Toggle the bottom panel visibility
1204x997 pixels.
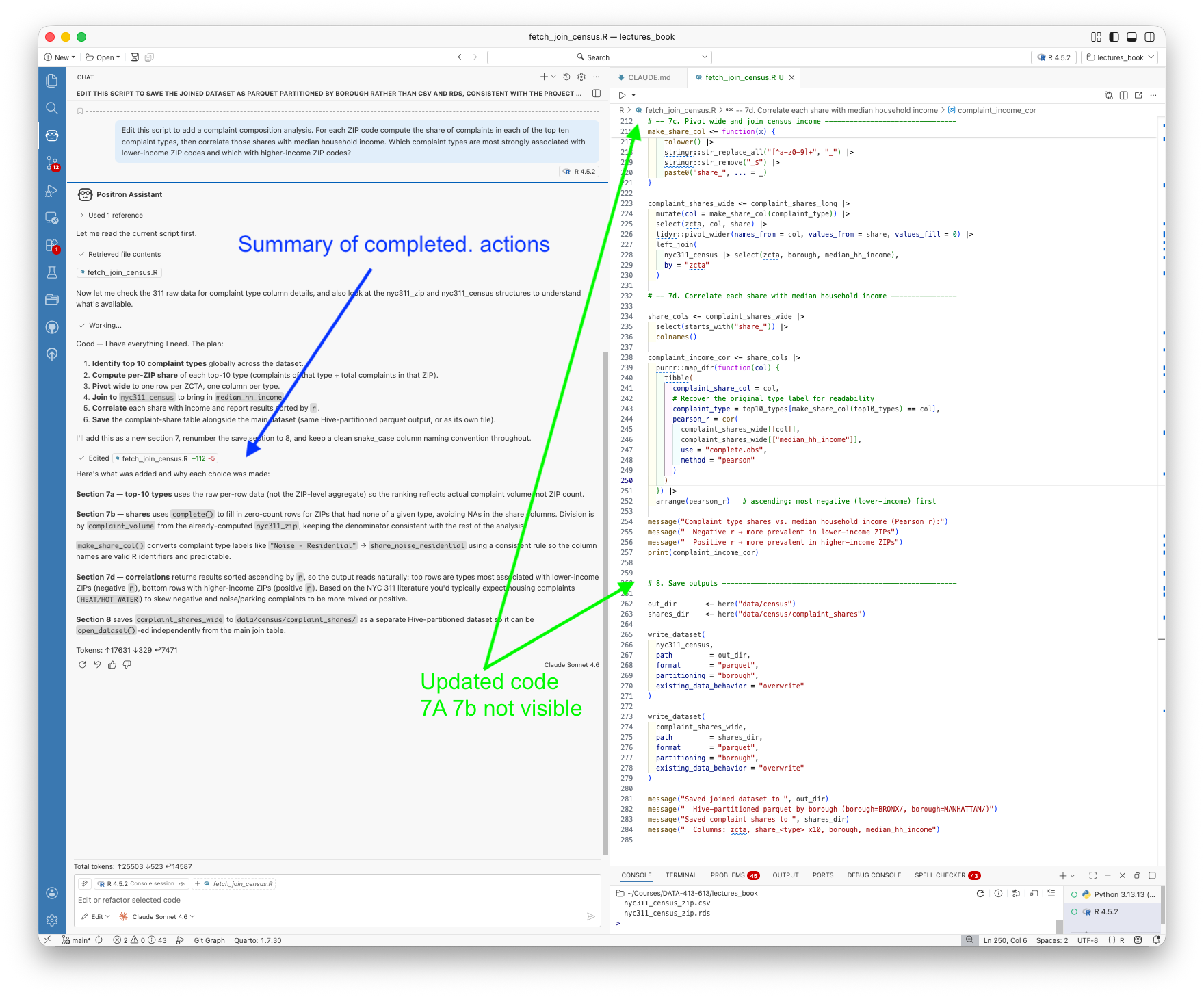pos(1131,37)
